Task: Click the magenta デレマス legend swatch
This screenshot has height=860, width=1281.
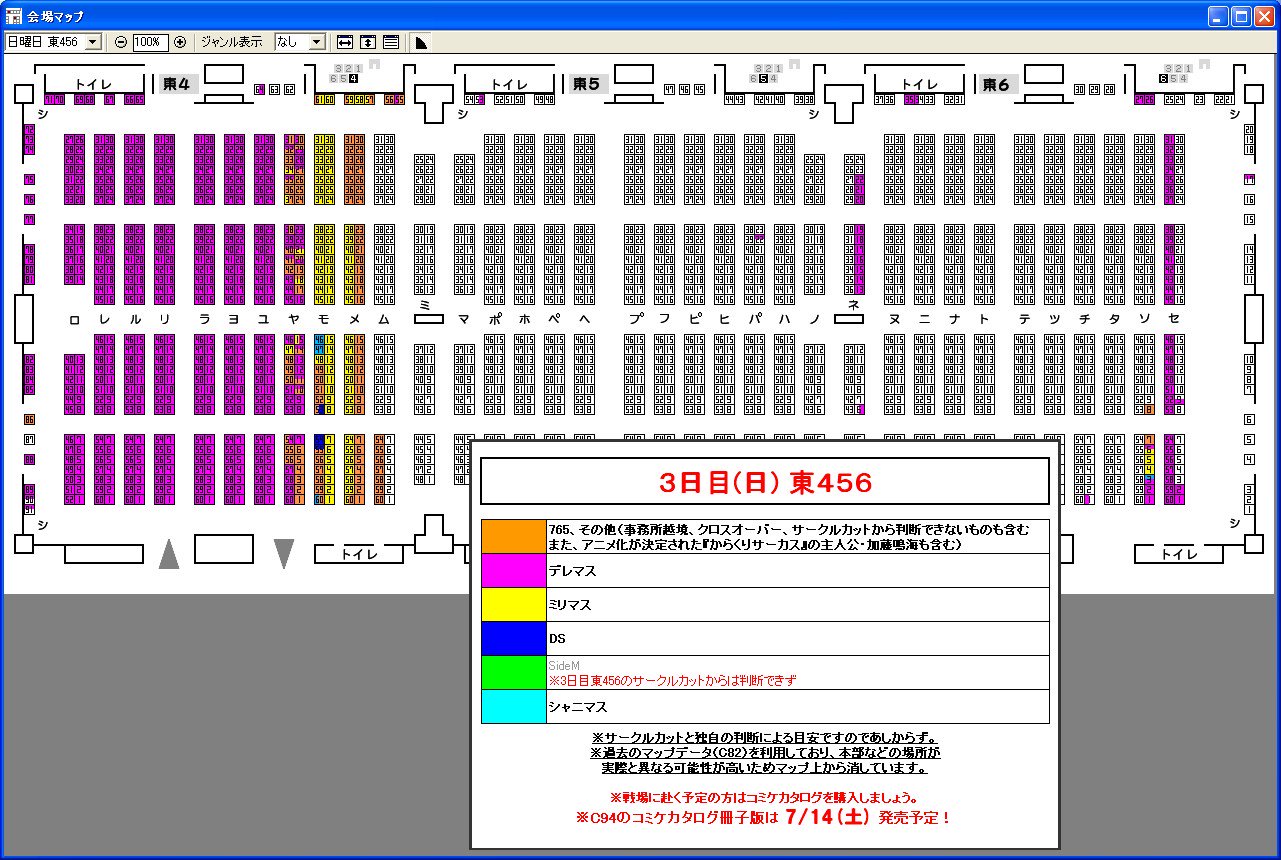Action: click(514, 570)
